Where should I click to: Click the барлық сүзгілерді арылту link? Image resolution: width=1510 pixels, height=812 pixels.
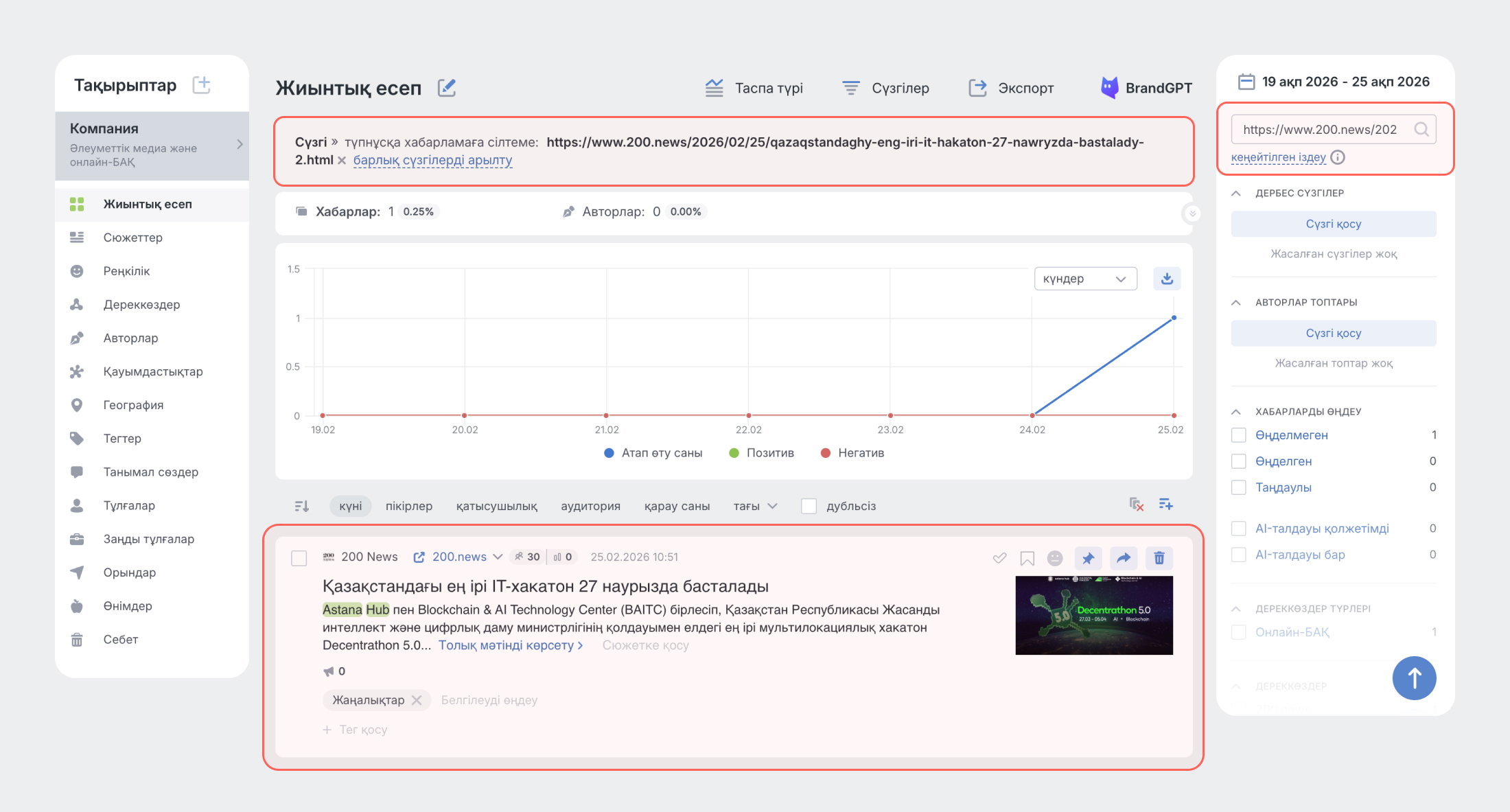point(432,160)
